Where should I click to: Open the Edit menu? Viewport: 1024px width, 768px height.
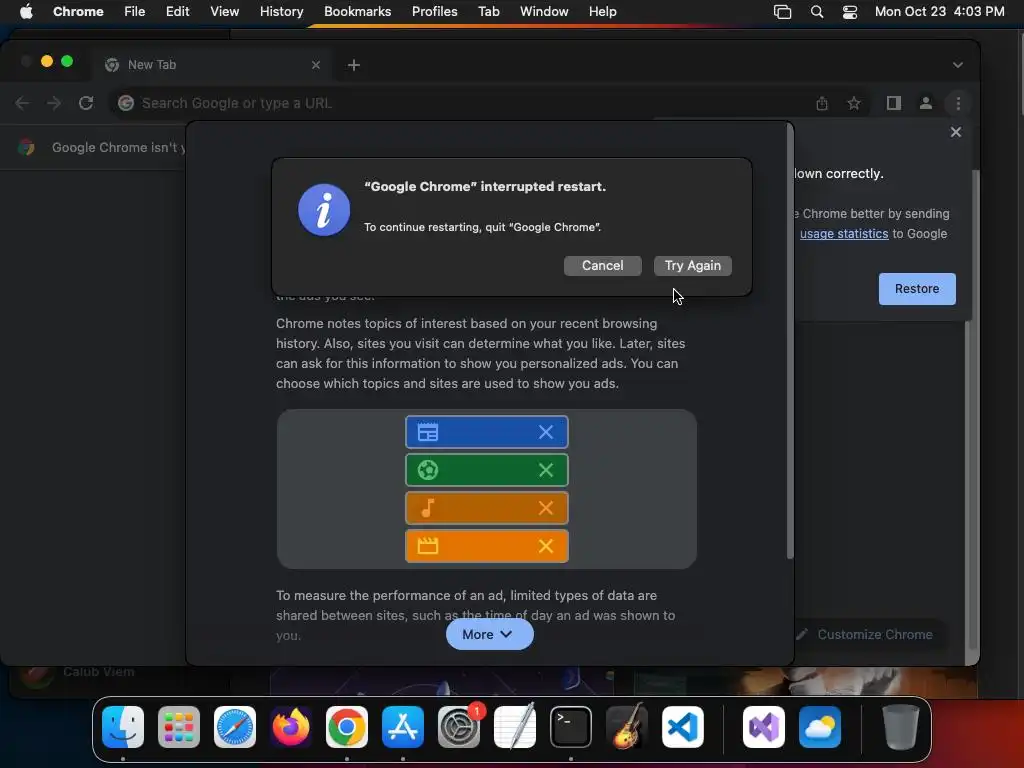177,12
